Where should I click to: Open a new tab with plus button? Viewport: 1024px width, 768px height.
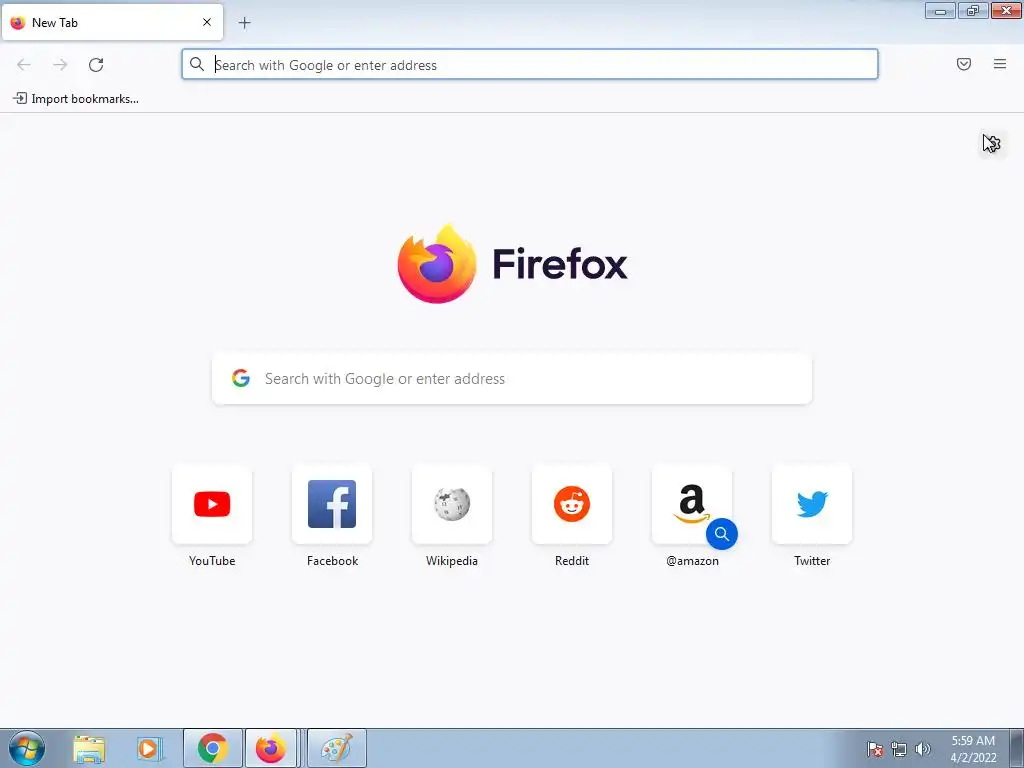[x=244, y=23]
